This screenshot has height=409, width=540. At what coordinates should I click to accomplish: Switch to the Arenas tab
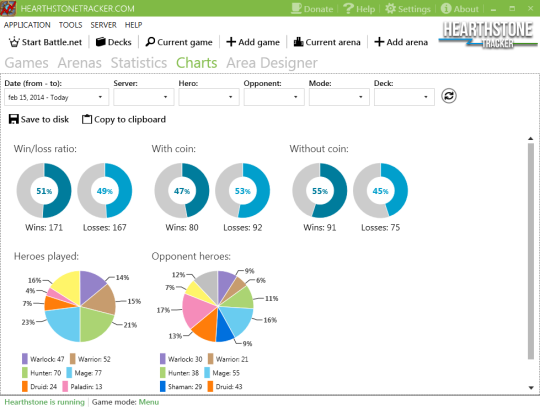pyautogui.click(x=80, y=63)
